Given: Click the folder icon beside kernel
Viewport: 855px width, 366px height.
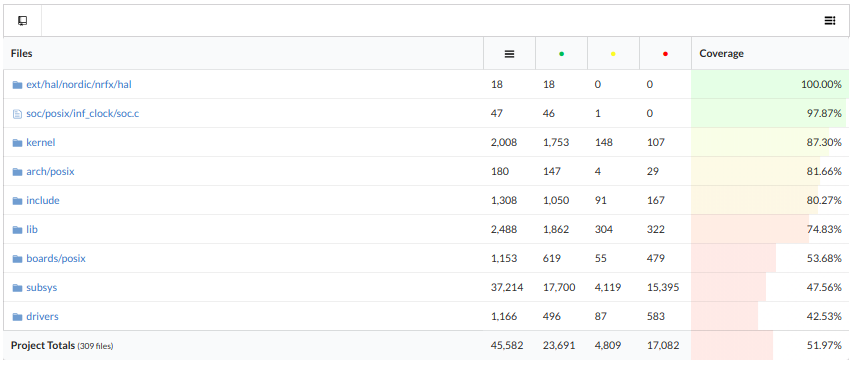Looking at the screenshot, I should 17,143.
